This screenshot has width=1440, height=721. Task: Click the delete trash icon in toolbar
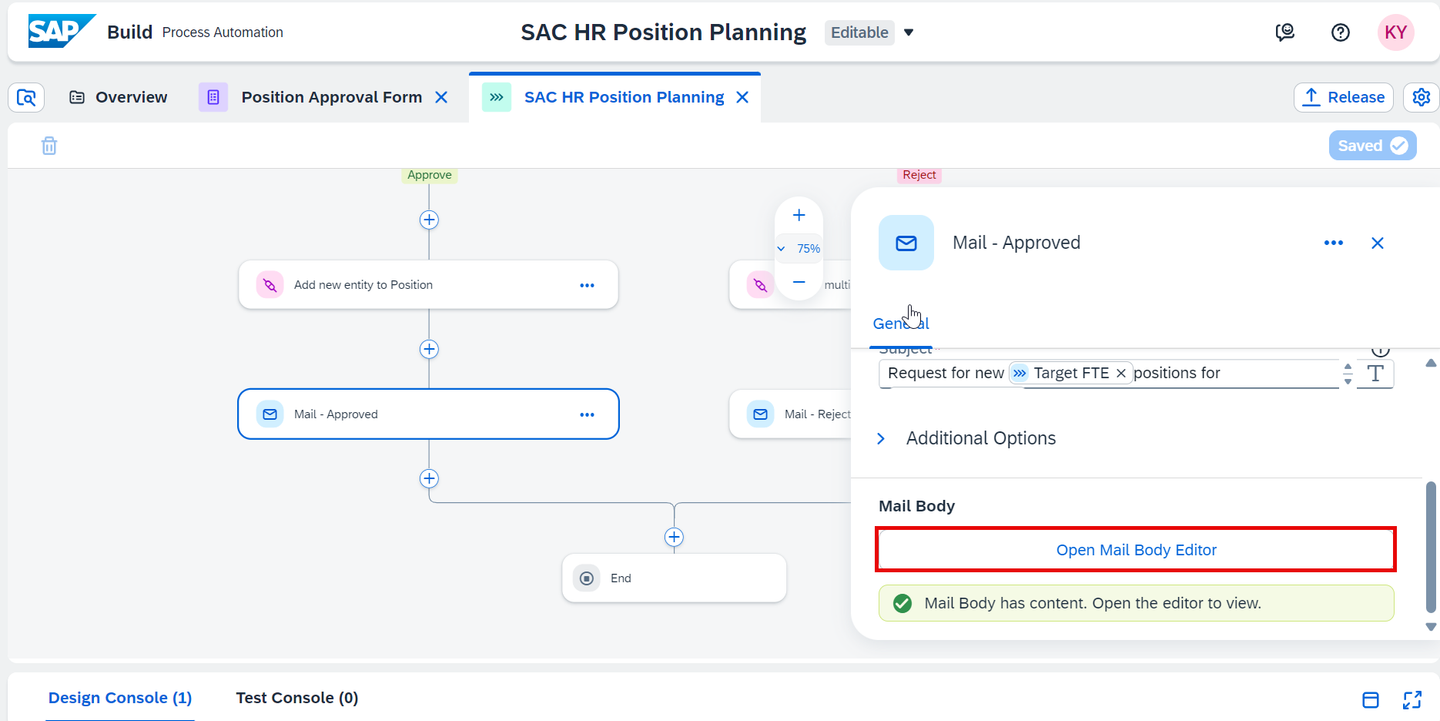pos(49,146)
